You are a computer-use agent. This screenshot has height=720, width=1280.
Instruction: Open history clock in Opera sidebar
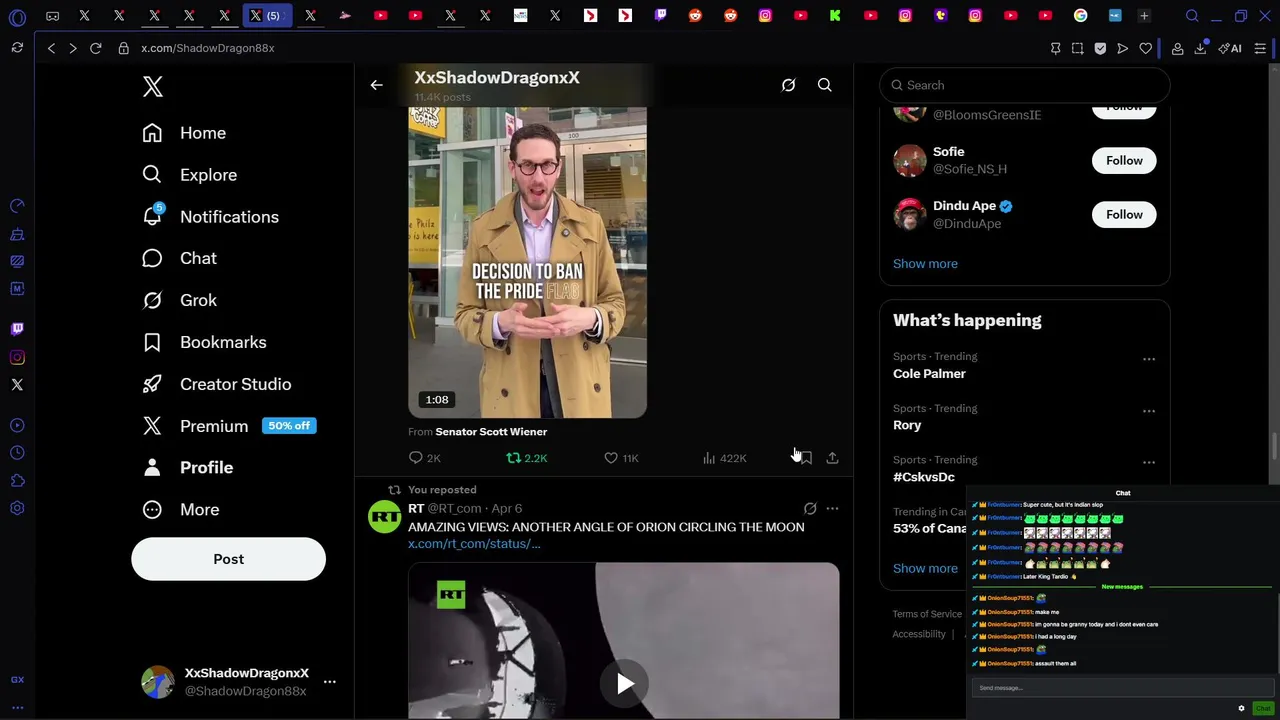(x=17, y=453)
